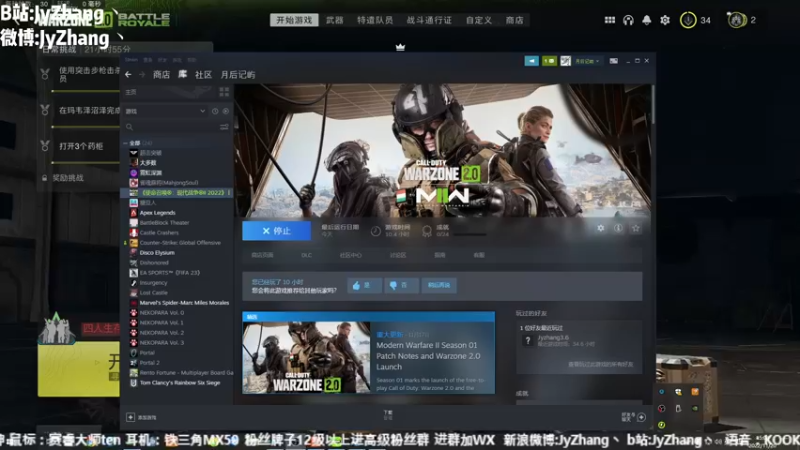
Task: View all friends who play link
Action: tap(601, 364)
